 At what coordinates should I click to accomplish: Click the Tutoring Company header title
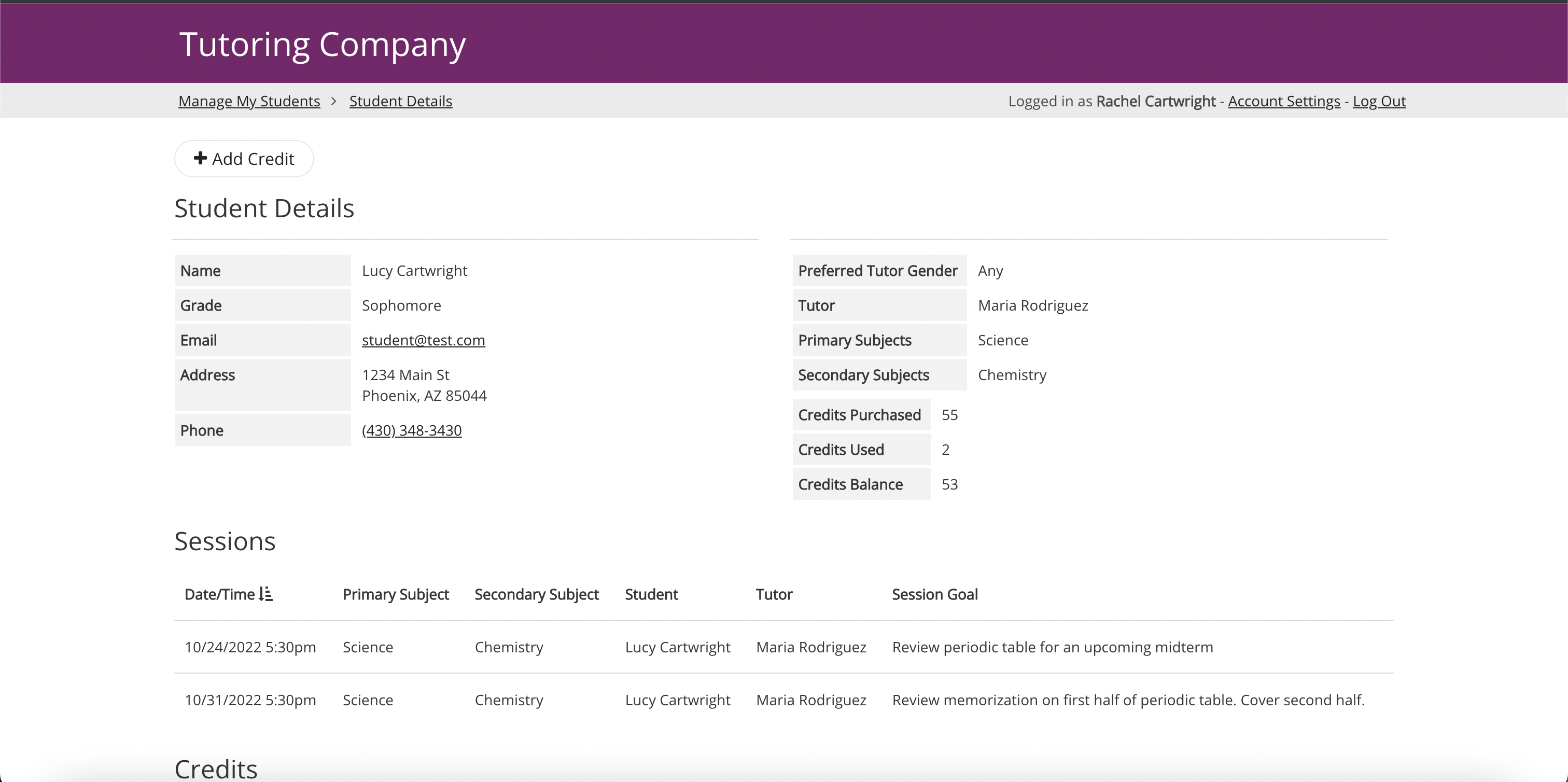click(x=323, y=45)
